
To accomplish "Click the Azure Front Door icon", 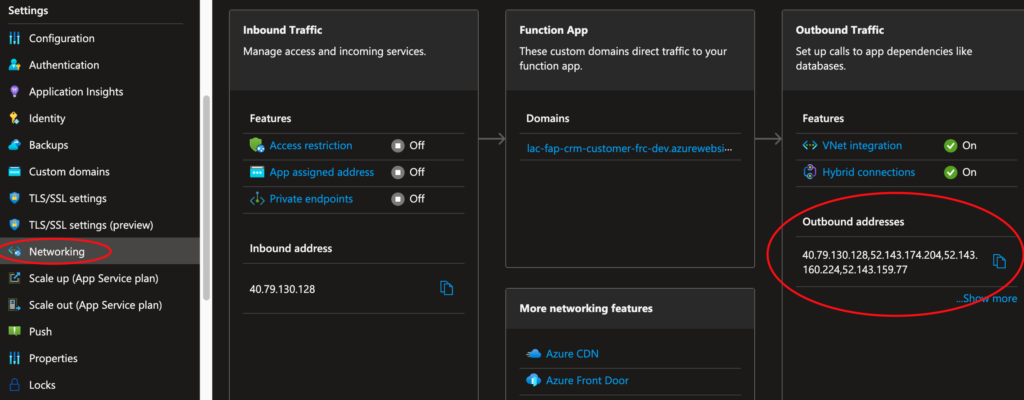I will pyautogui.click(x=533, y=381).
